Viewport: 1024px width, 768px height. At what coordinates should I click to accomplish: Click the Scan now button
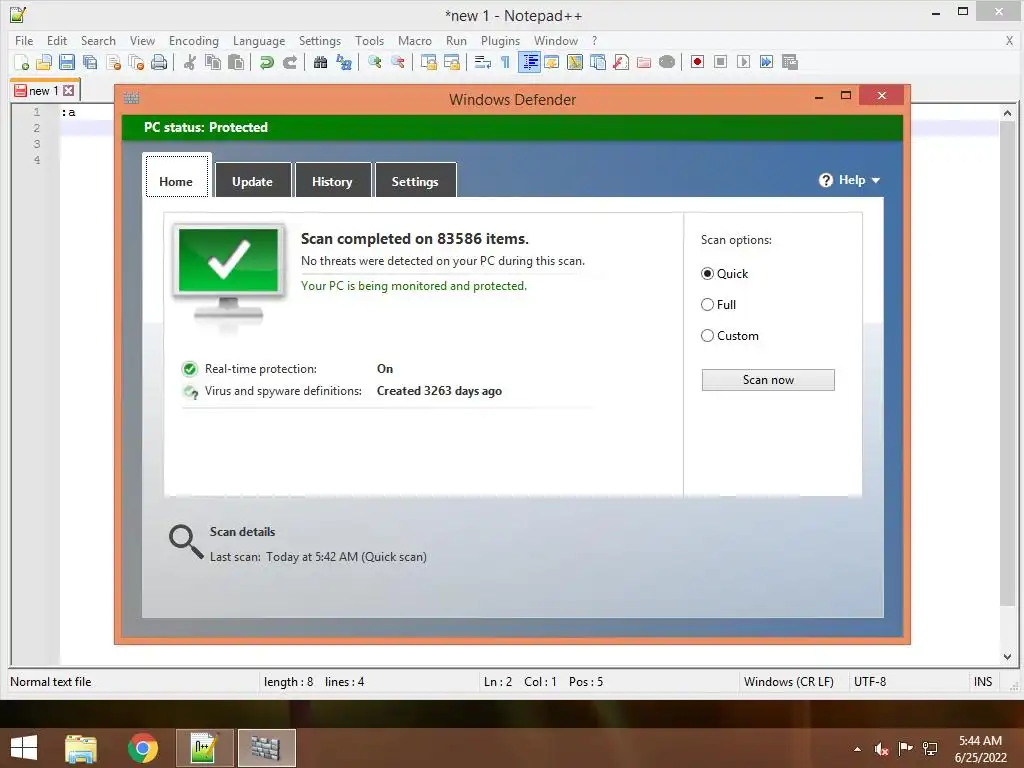(x=768, y=380)
